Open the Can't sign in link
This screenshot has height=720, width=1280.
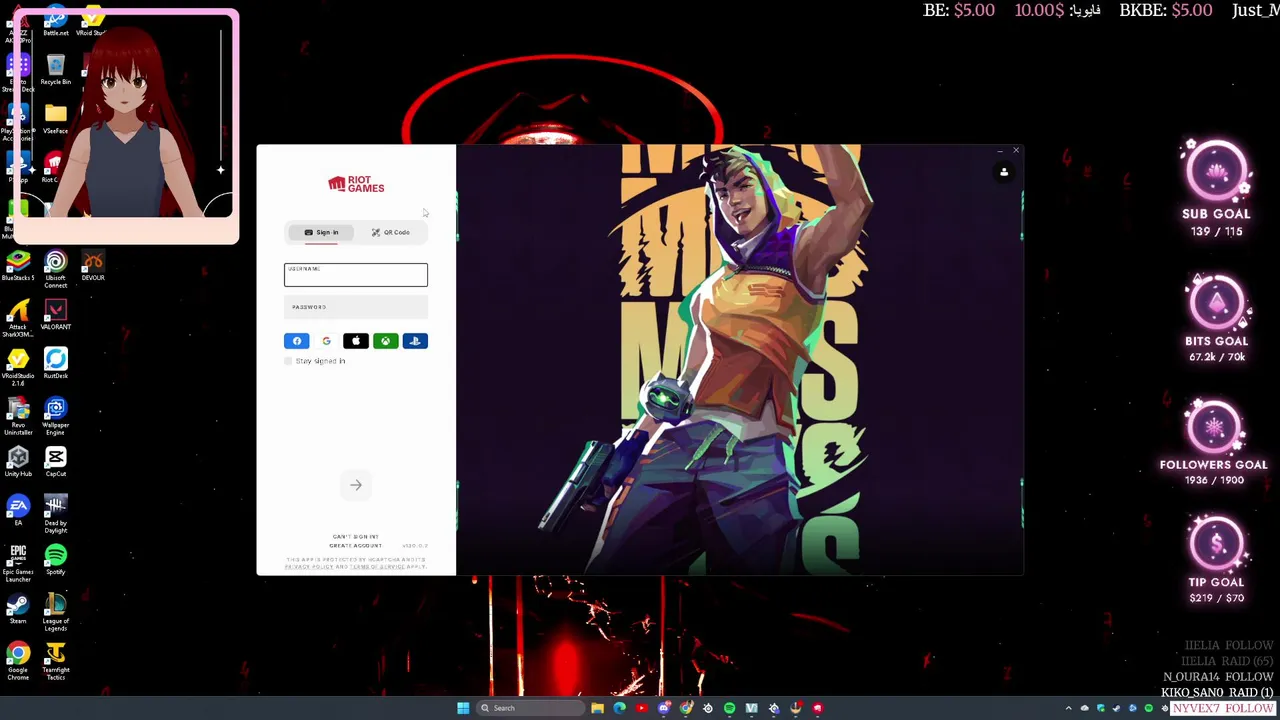pos(356,537)
